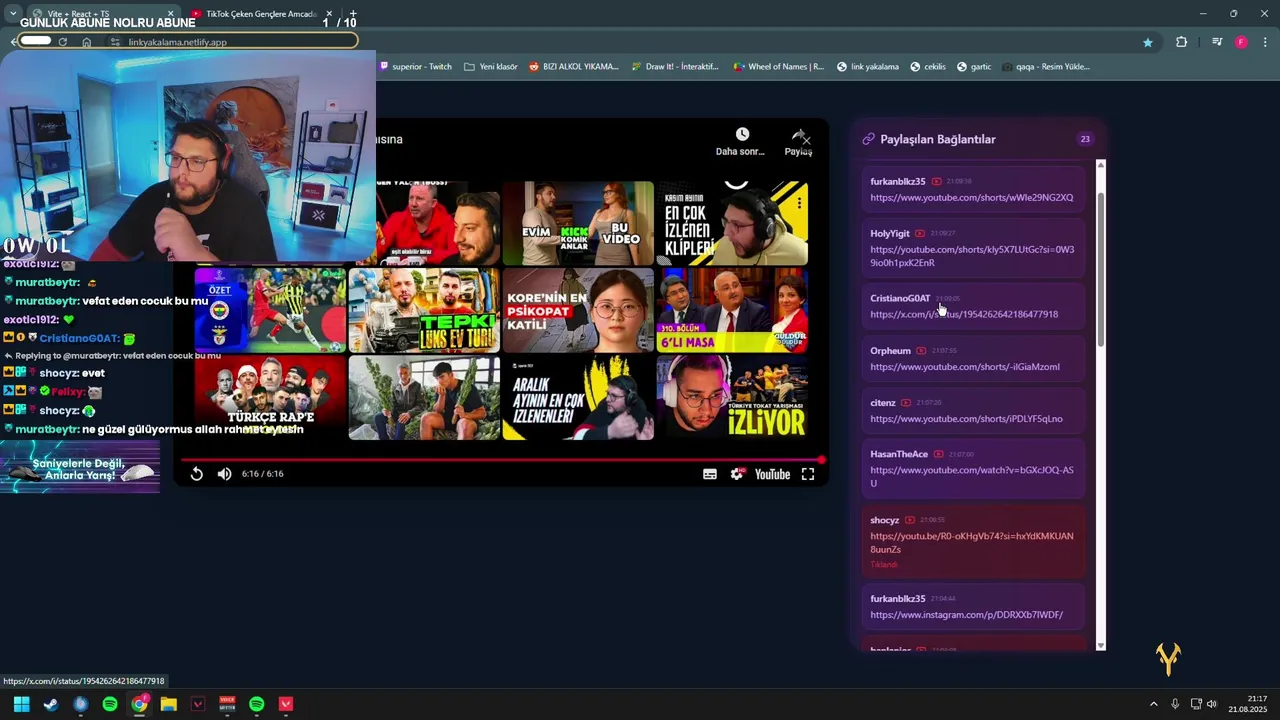Click the shared links panel scrollbar
Viewport: 1280px width, 720px height.
[x=1101, y=270]
